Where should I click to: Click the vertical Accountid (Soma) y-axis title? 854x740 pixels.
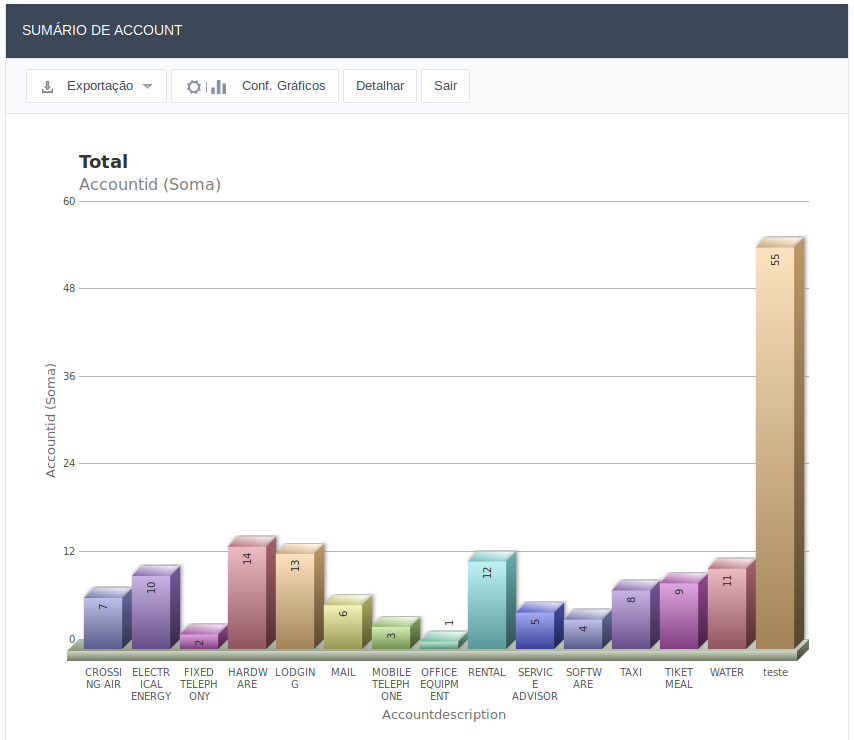[51, 420]
